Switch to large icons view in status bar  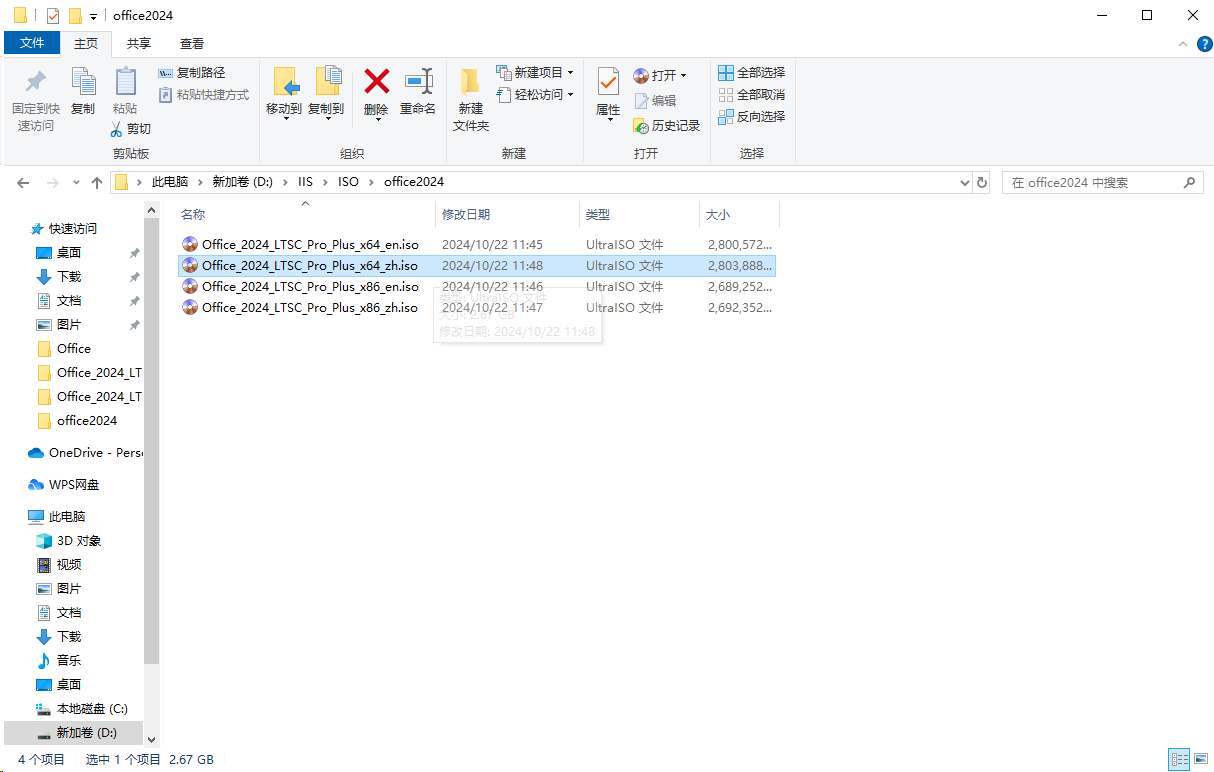[x=1199, y=760]
